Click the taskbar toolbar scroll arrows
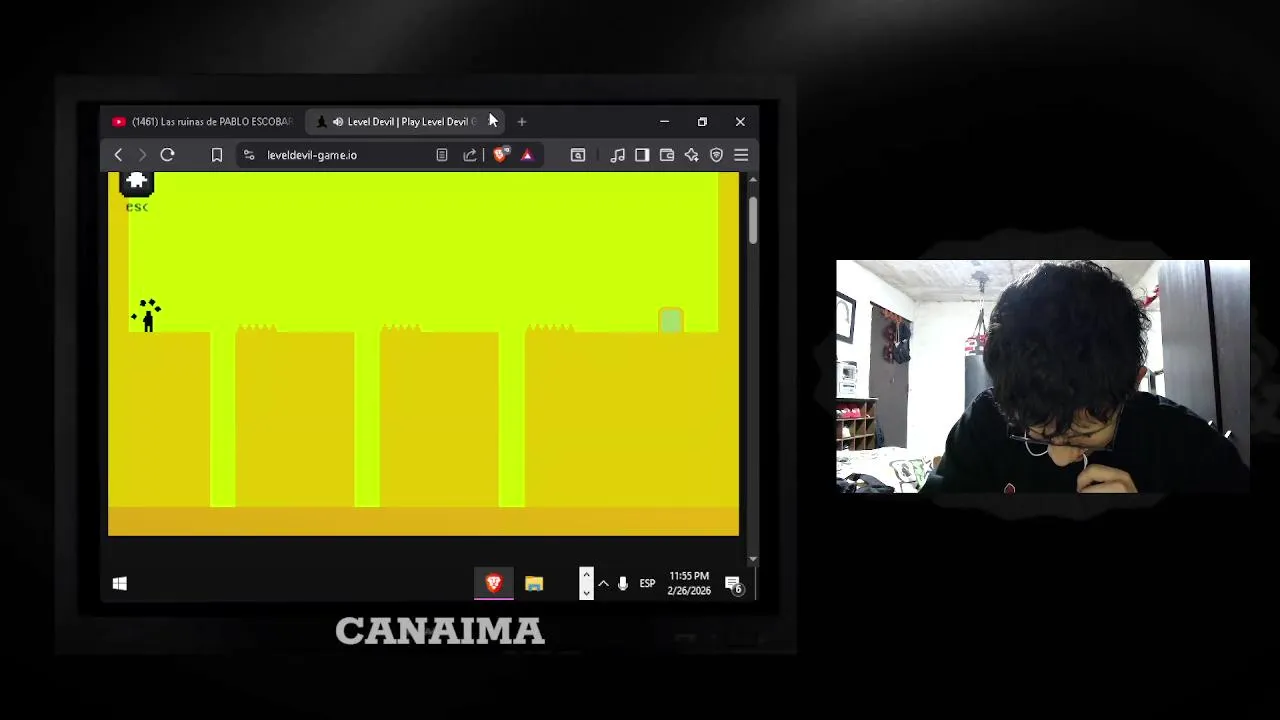 pos(586,583)
